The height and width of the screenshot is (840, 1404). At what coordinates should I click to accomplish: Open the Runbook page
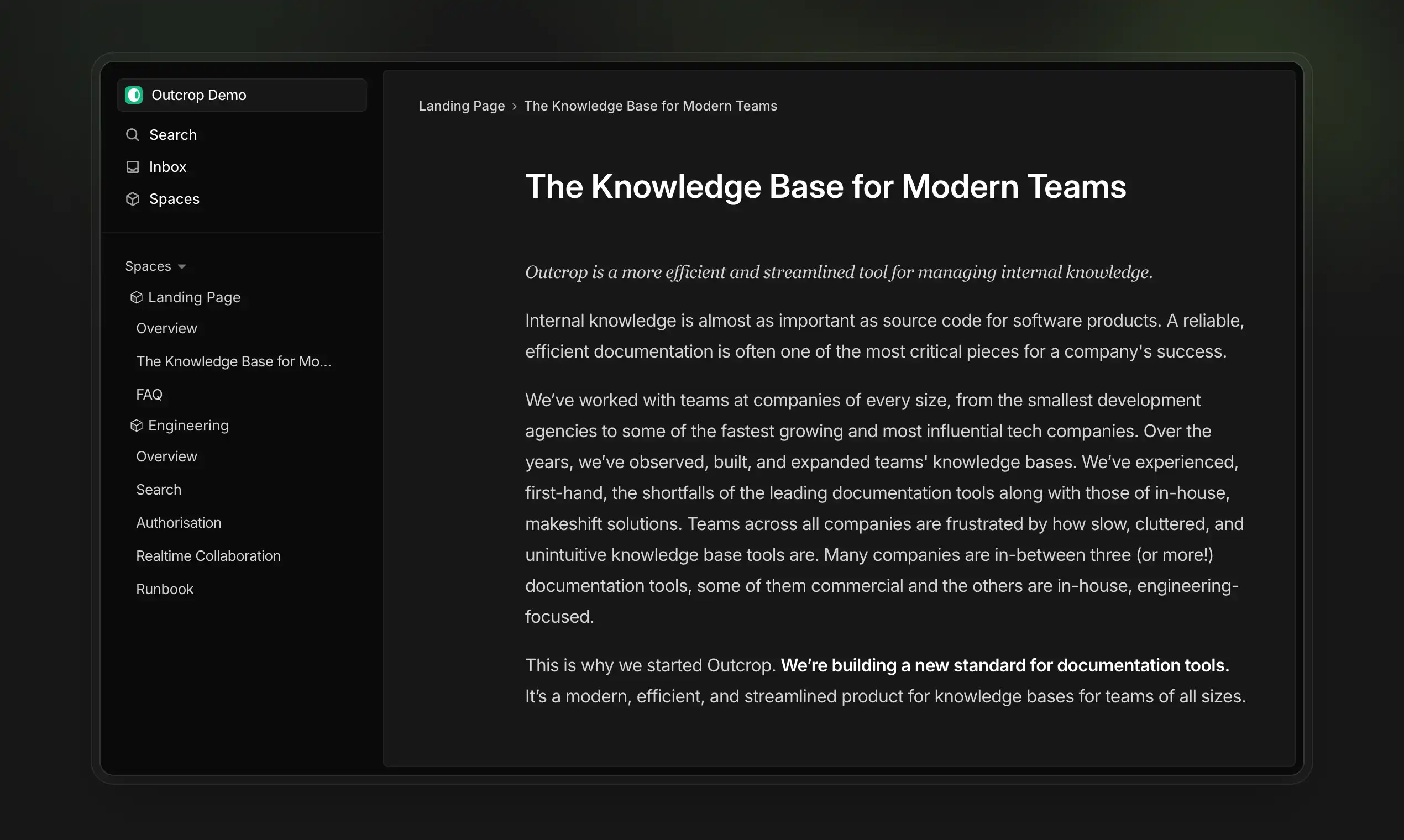coord(164,589)
